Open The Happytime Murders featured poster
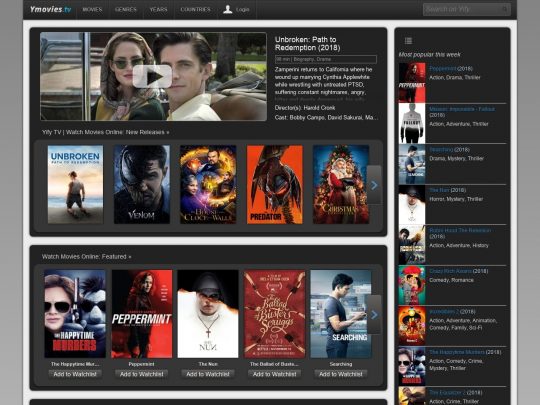 coord(75,314)
